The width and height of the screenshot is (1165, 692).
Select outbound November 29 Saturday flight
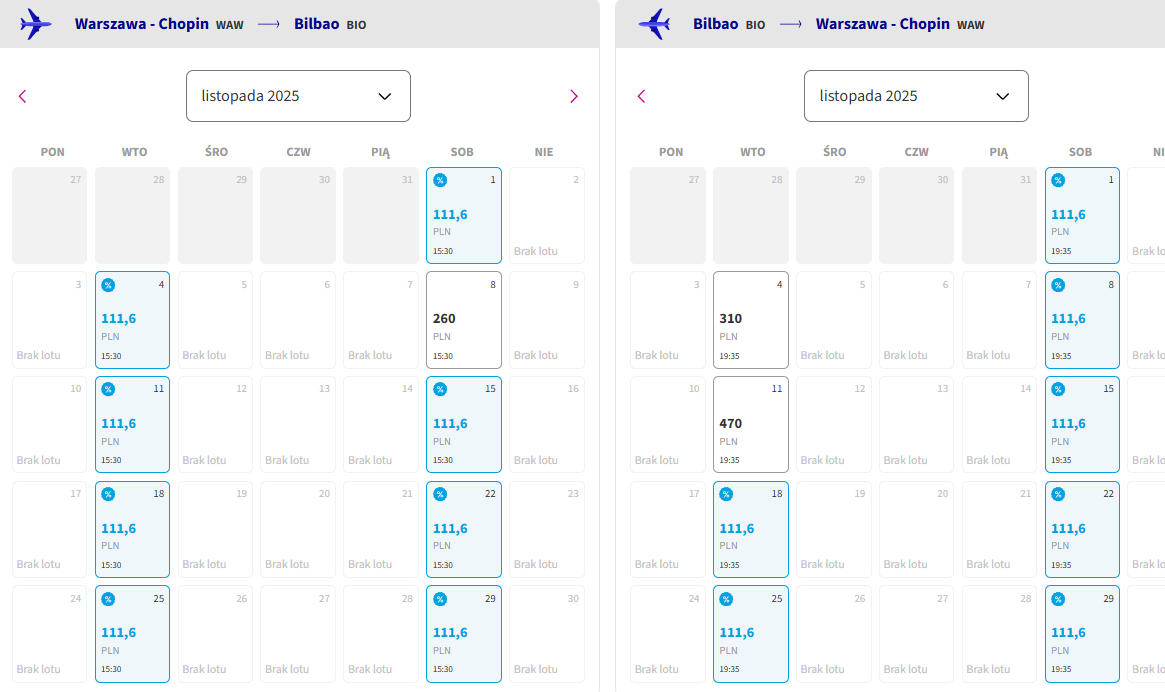click(464, 634)
